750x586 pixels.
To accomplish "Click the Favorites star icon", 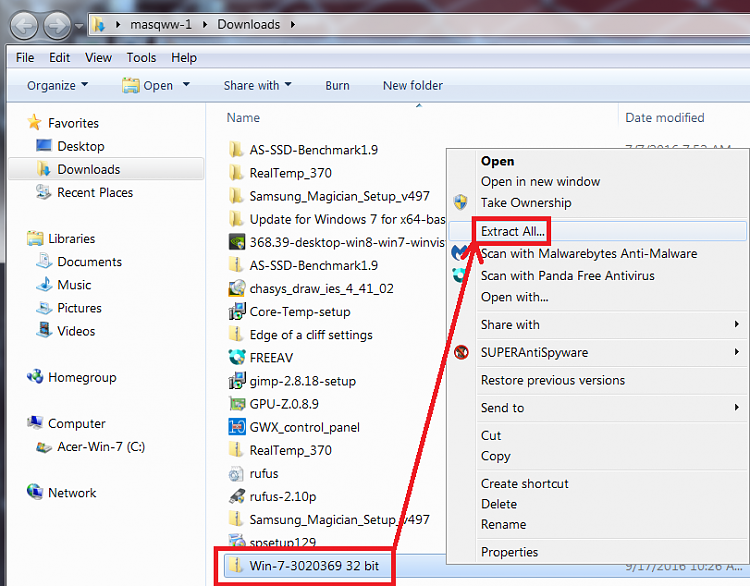I will click(34, 122).
